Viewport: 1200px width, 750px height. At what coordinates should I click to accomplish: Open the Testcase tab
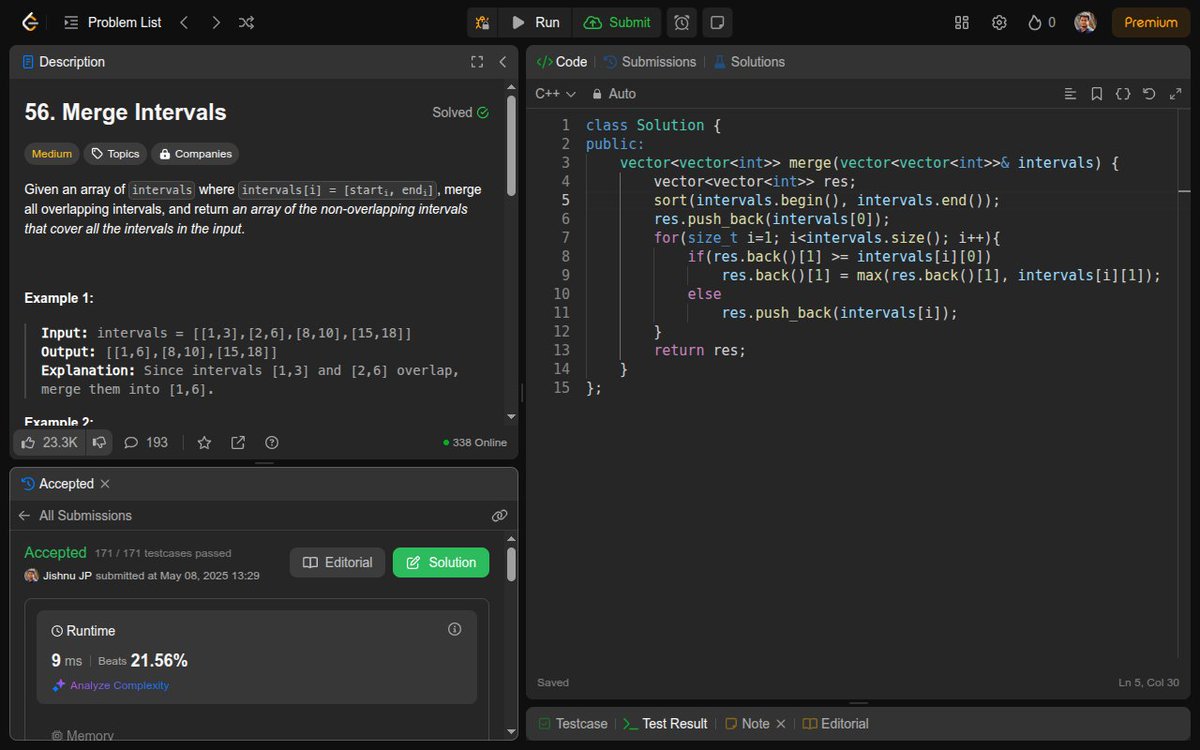573,724
